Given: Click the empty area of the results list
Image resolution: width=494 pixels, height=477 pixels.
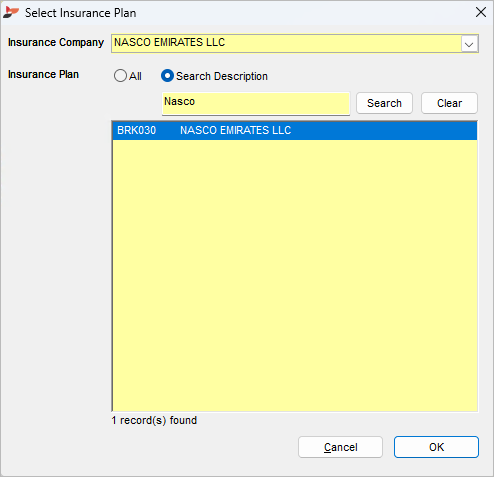Looking at the screenshot, I should pyautogui.click(x=295, y=275).
